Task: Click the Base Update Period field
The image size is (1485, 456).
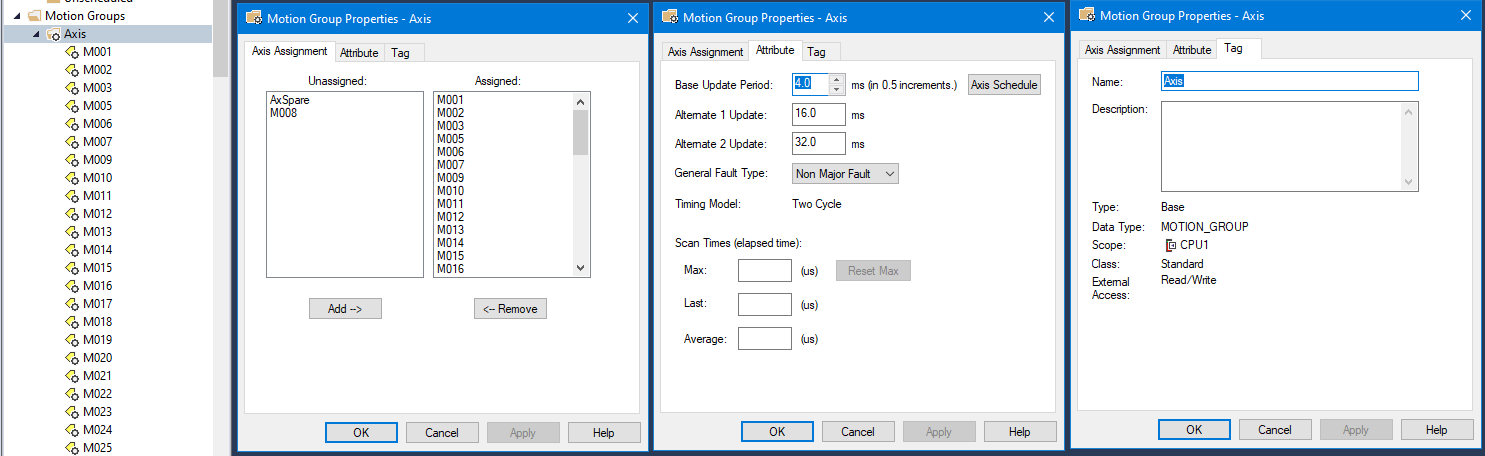Action: (x=818, y=84)
